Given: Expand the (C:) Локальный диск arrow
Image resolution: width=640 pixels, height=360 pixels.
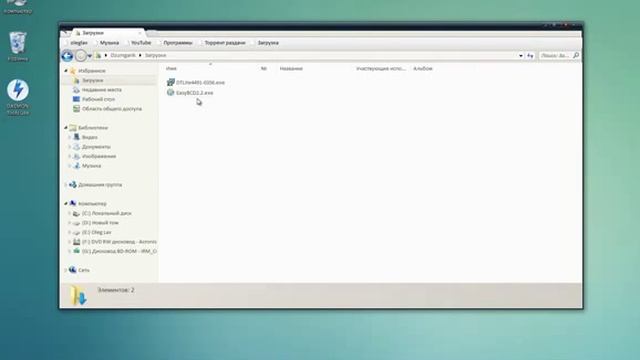Looking at the screenshot, I should pos(69,213).
